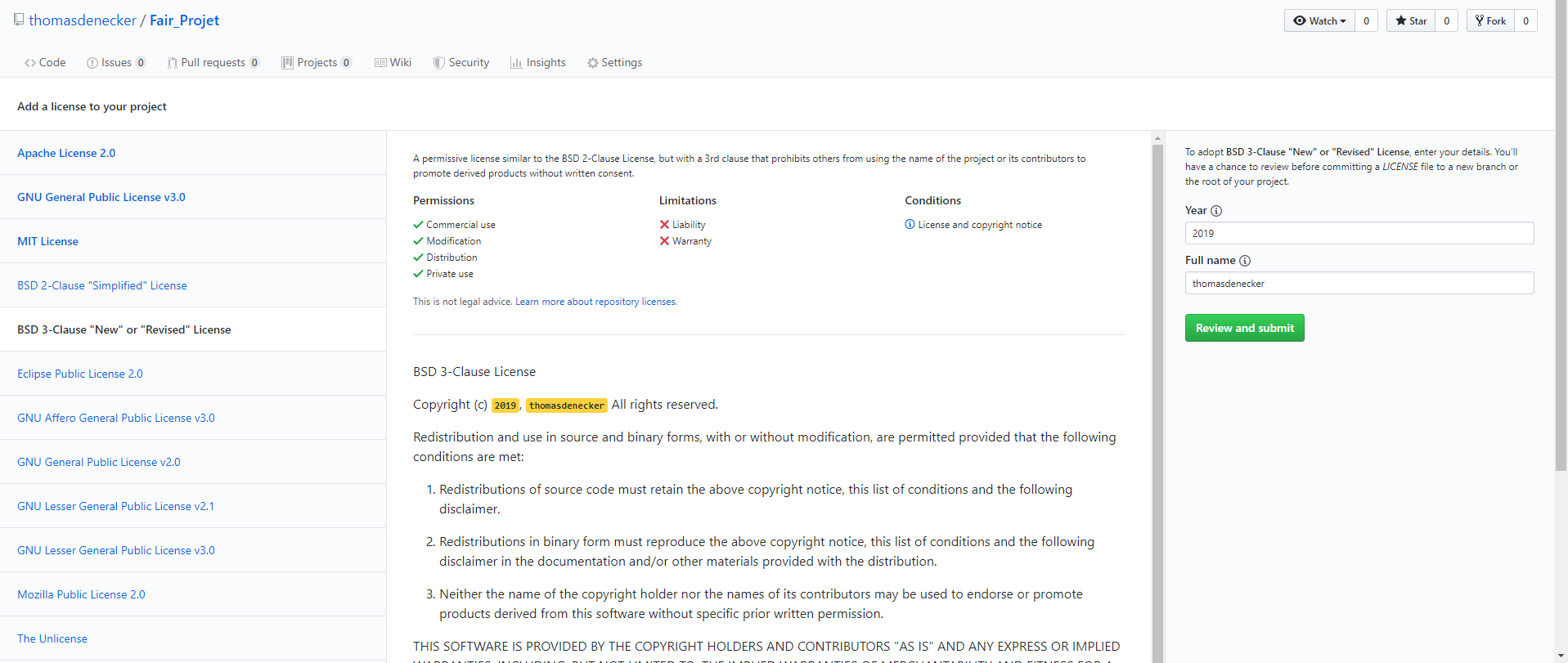Click the Distribution permission text
Viewport: 1568px width, 663px height.
[x=452, y=258]
